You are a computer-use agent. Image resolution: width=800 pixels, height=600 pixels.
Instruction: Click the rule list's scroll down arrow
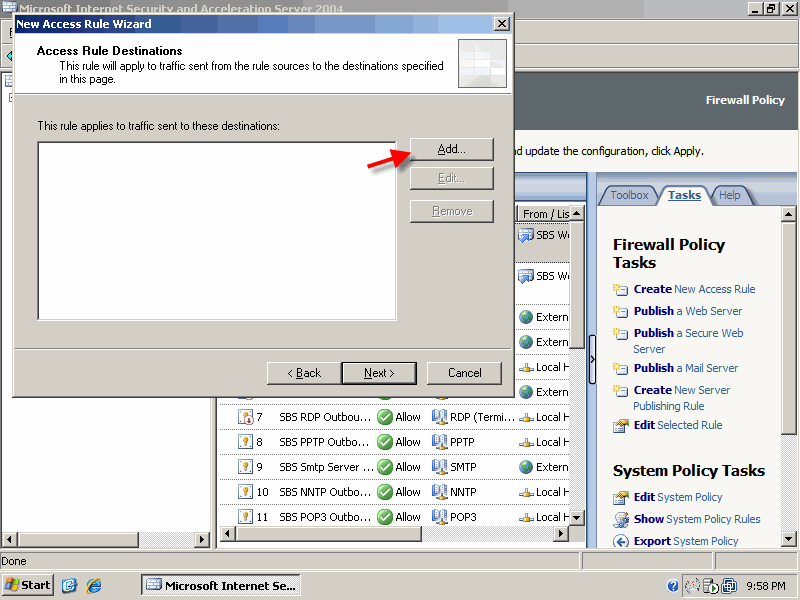577,517
